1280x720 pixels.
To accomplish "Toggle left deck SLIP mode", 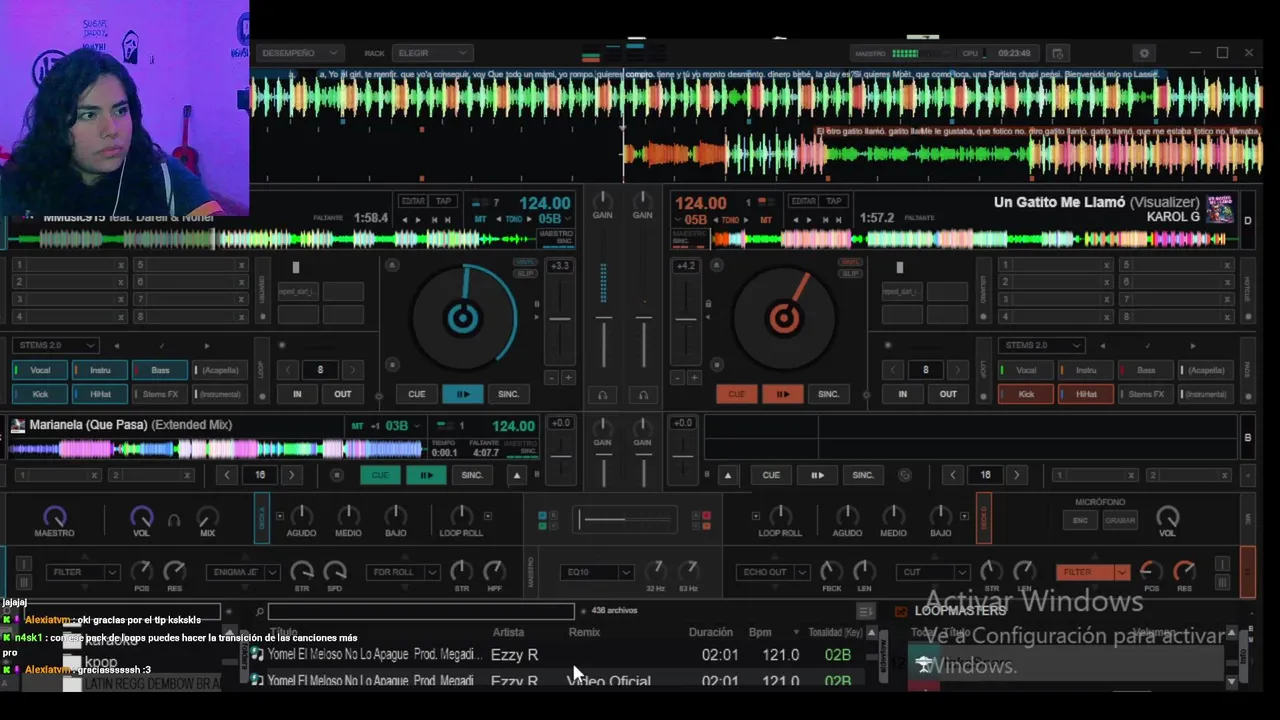I will click(x=524, y=273).
